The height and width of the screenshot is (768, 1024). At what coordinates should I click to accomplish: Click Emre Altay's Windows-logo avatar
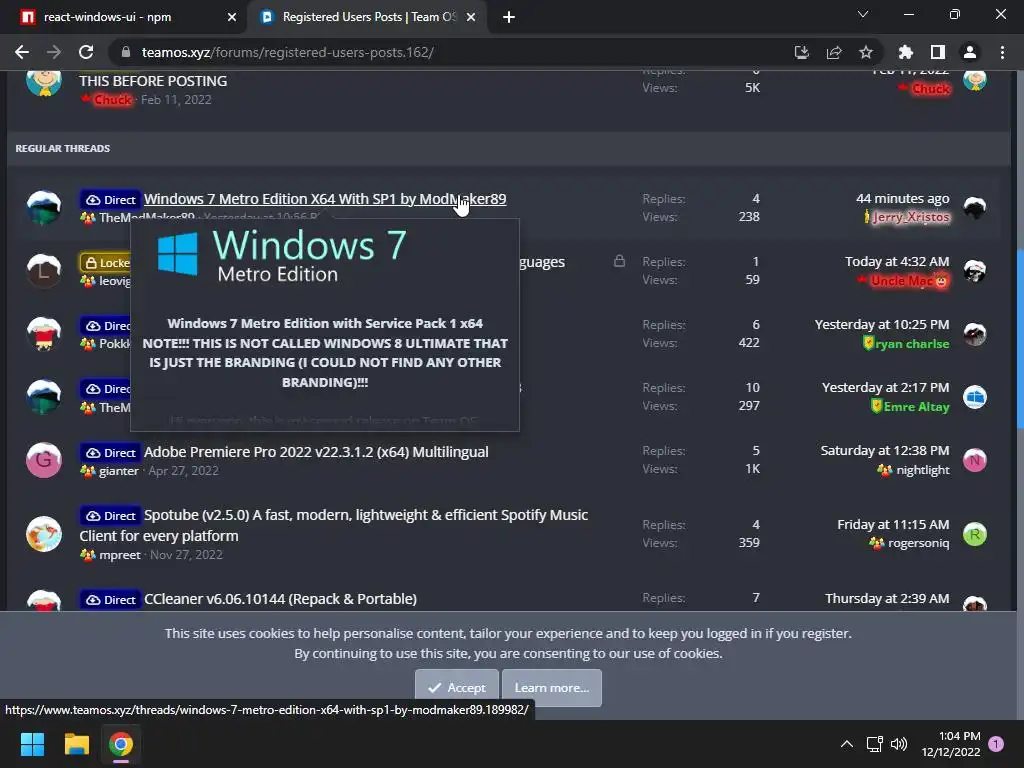pyautogui.click(x=974, y=397)
